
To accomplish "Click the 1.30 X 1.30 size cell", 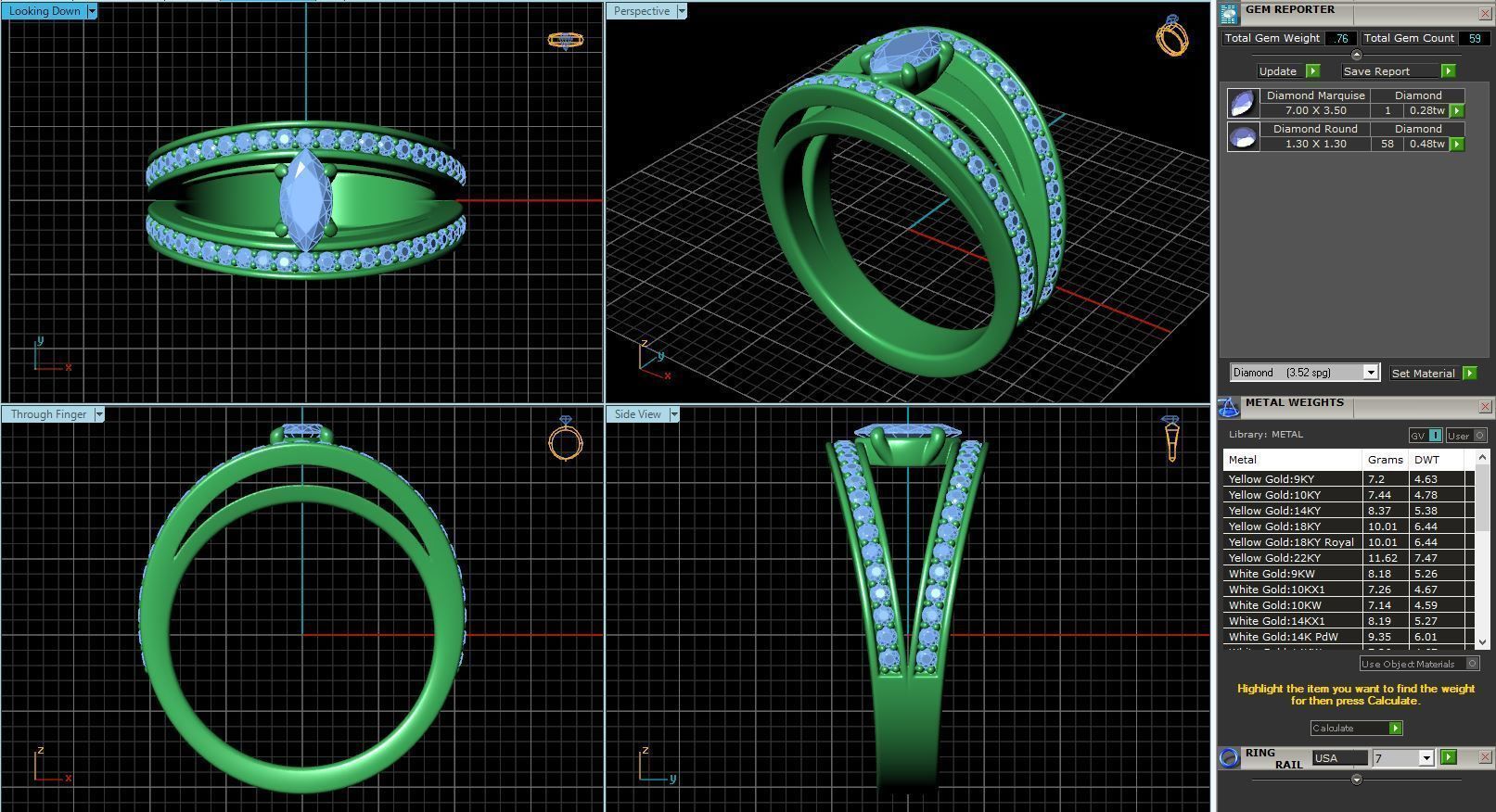I will (x=1315, y=144).
